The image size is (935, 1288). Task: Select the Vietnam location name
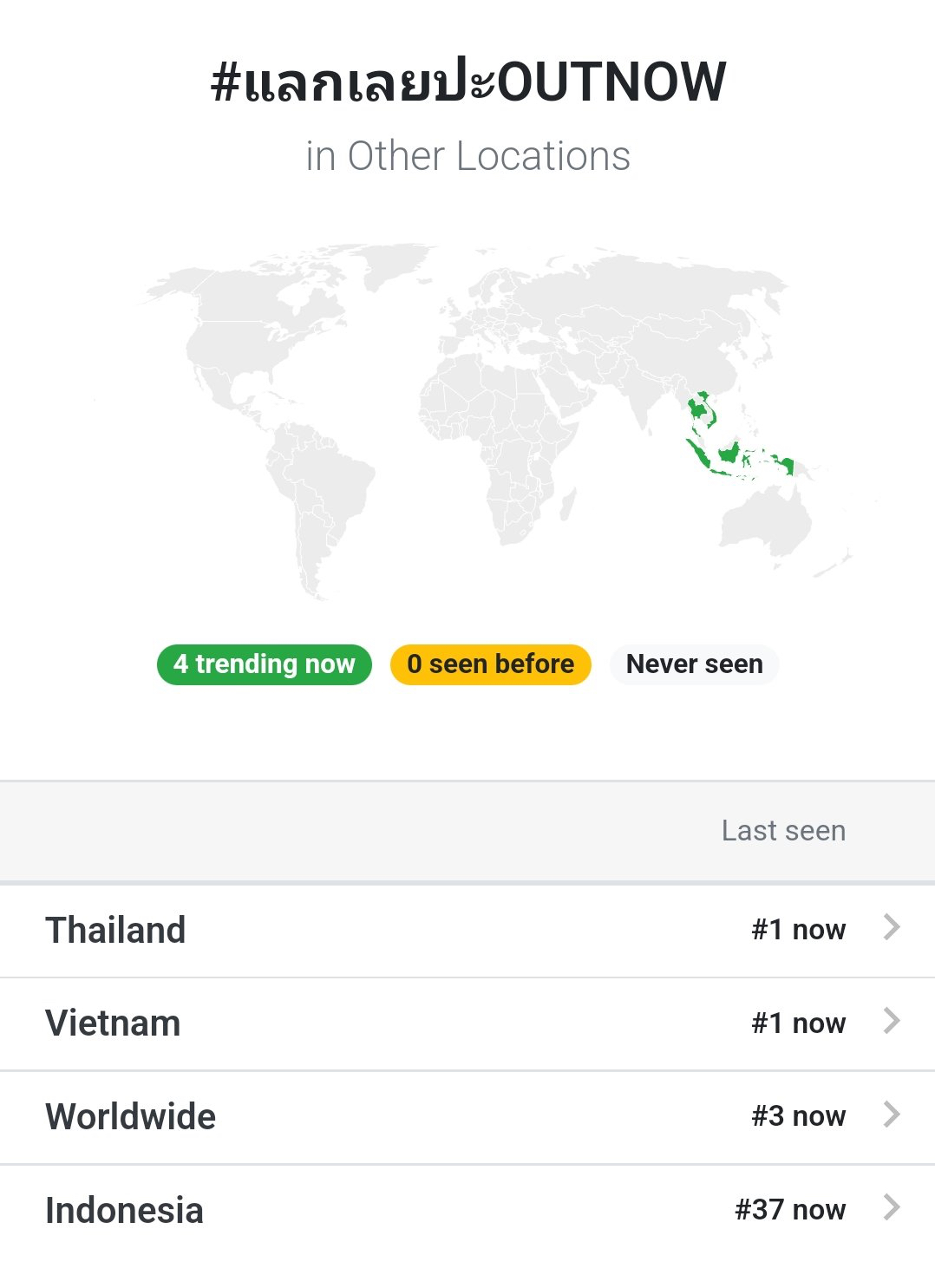[113, 1023]
